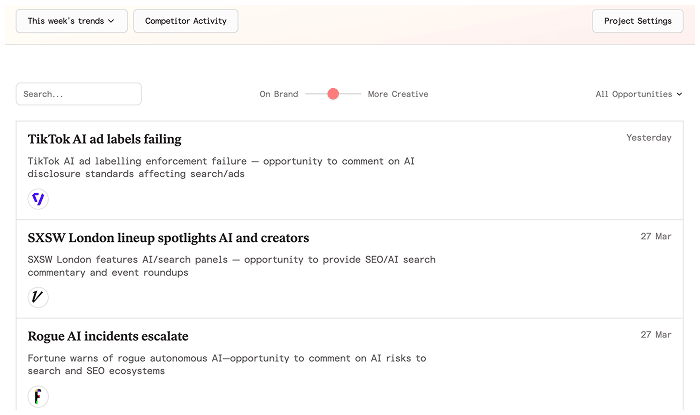Open Project Settings
This screenshot has height=415, width=700.
click(637, 21)
